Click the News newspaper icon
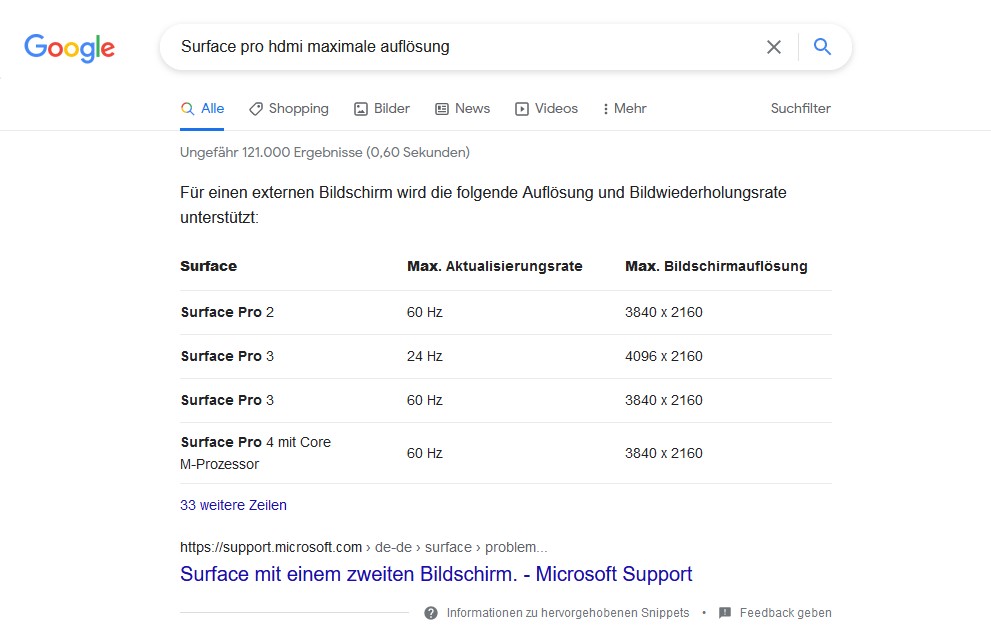Viewport: 991px width, 642px height. point(442,109)
